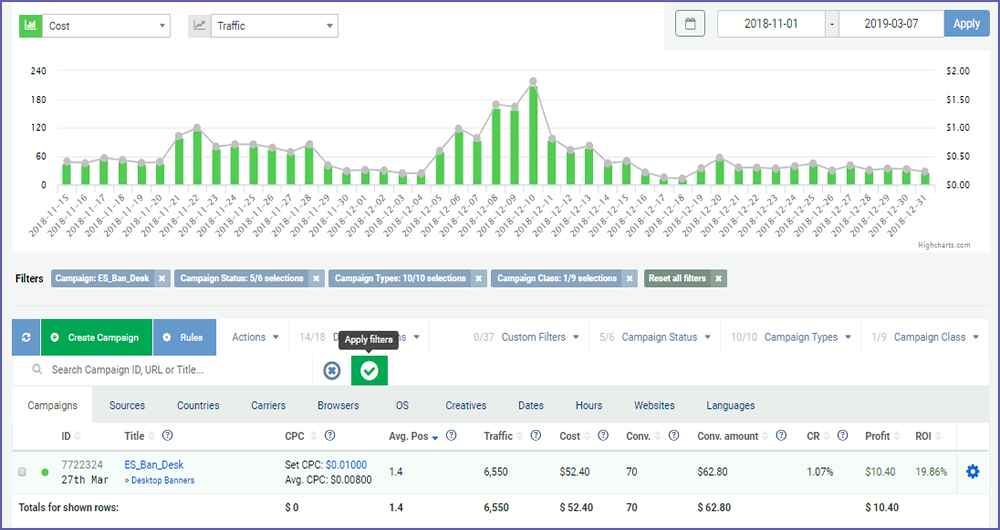The image size is (1000, 530).
Task: Expand the Actions dropdown menu
Action: point(255,338)
